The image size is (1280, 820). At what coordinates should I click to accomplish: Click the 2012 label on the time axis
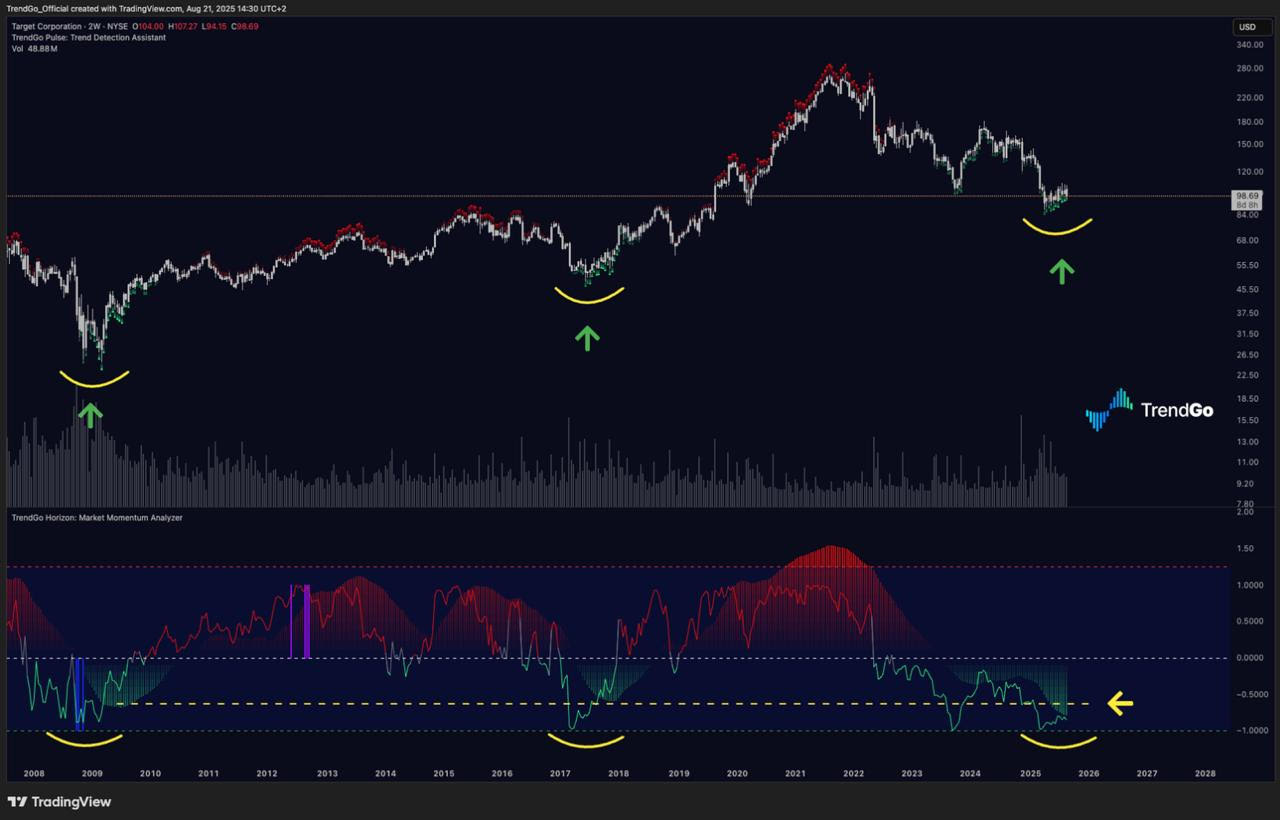[x=267, y=774]
